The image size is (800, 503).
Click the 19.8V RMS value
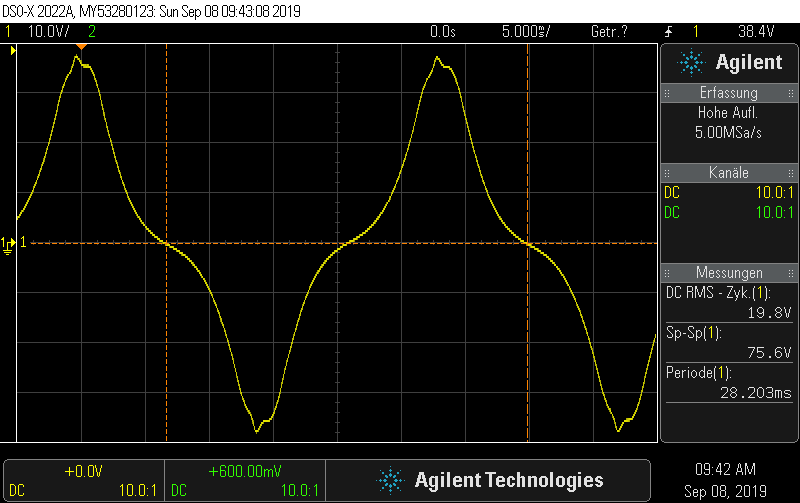click(x=769, y=313)
